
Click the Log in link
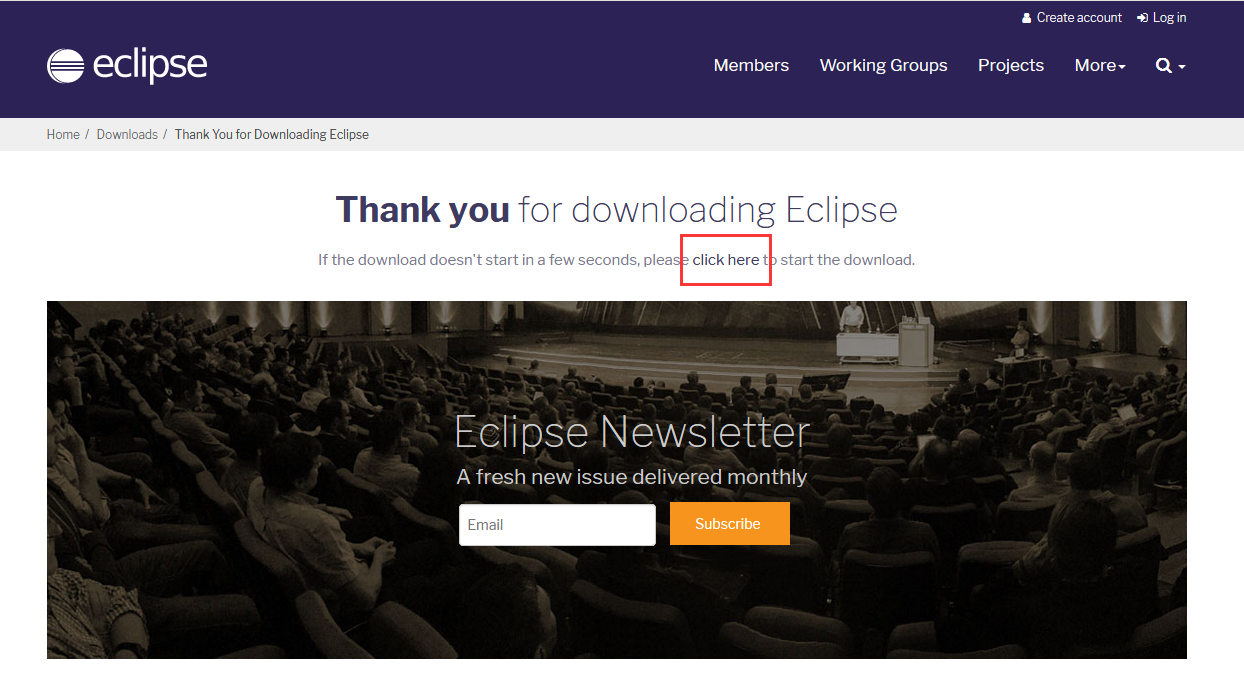[1162, 18]
